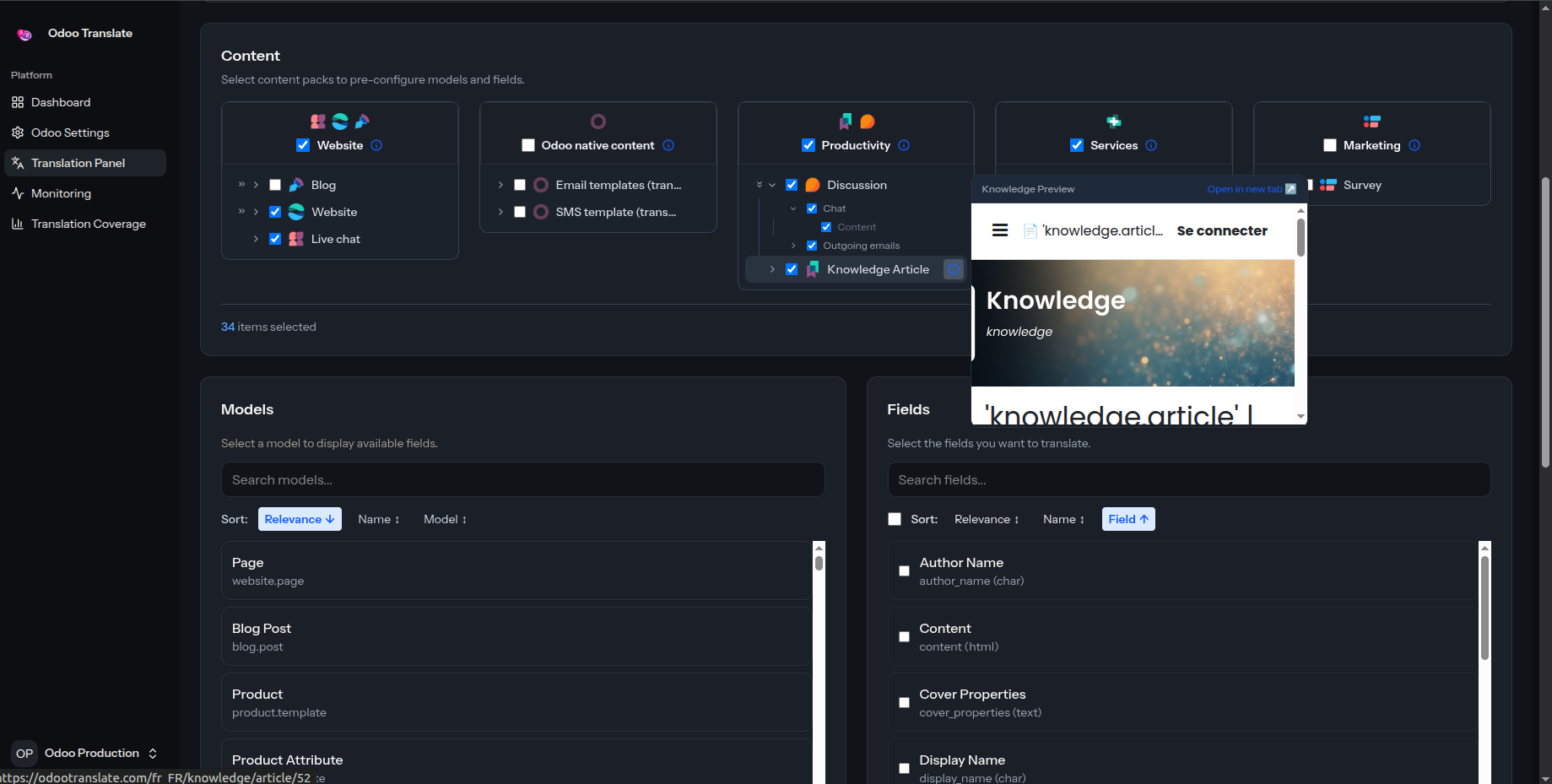The height and width of the screenshot is (784, 1552).
Task: Uncheck the Live chat checkbox
Action: [275, 239]
